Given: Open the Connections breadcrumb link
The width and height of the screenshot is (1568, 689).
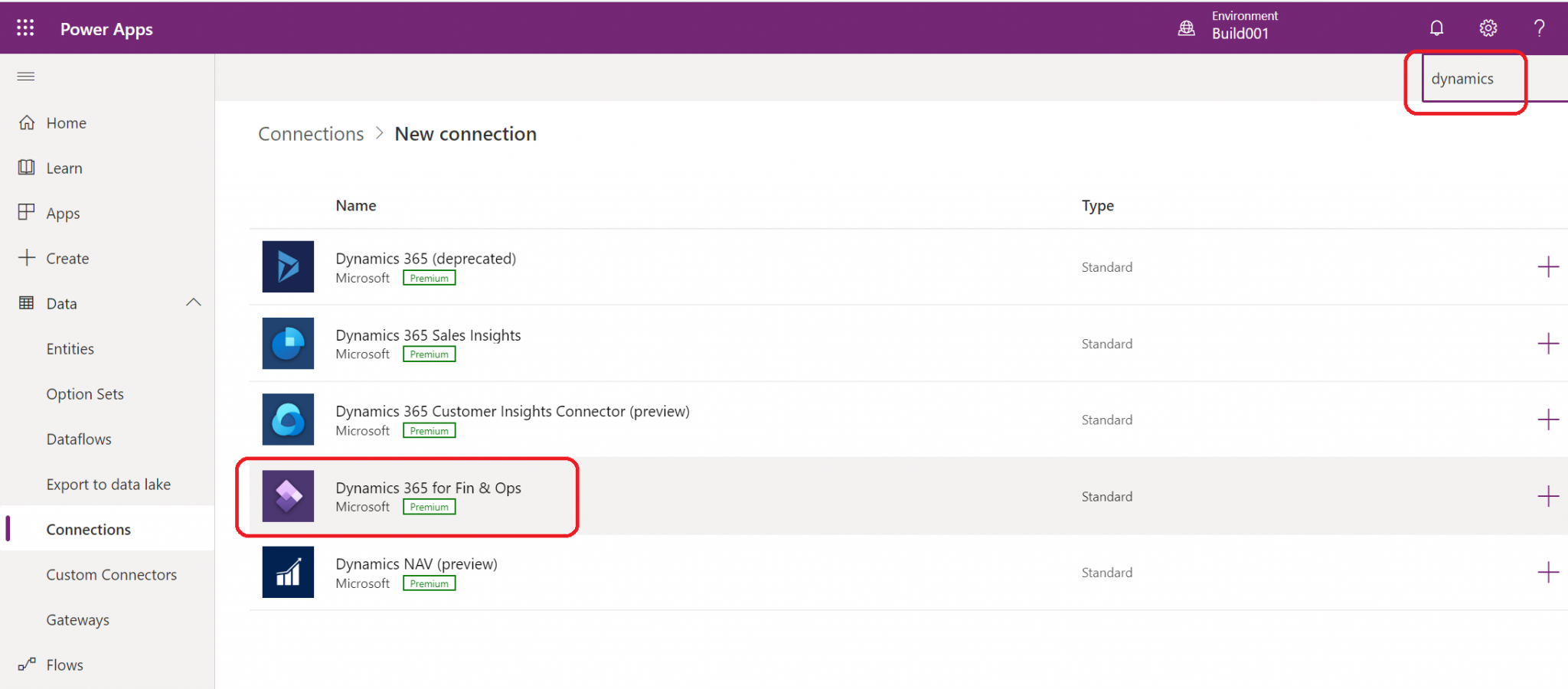Looking at the screenshot, I should [311, 133].
